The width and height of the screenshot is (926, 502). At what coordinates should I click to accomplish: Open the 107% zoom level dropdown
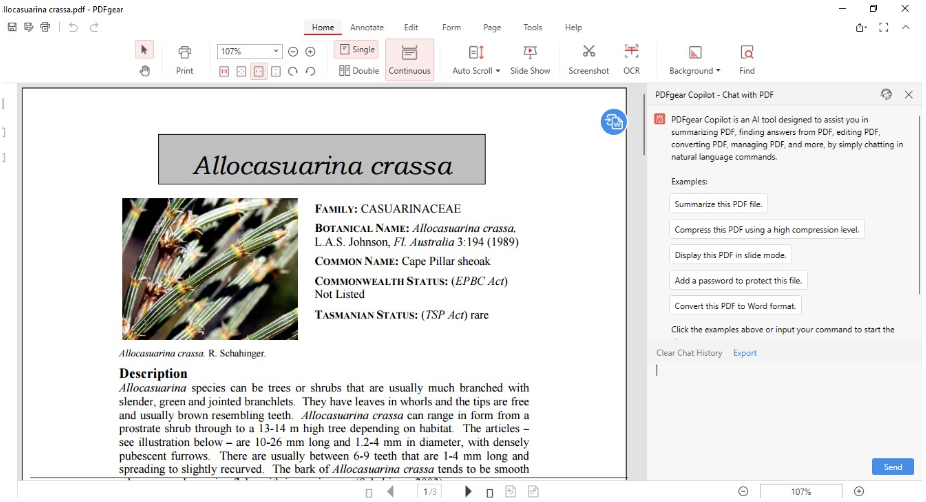pyautogui.click(x=276, y=51)
